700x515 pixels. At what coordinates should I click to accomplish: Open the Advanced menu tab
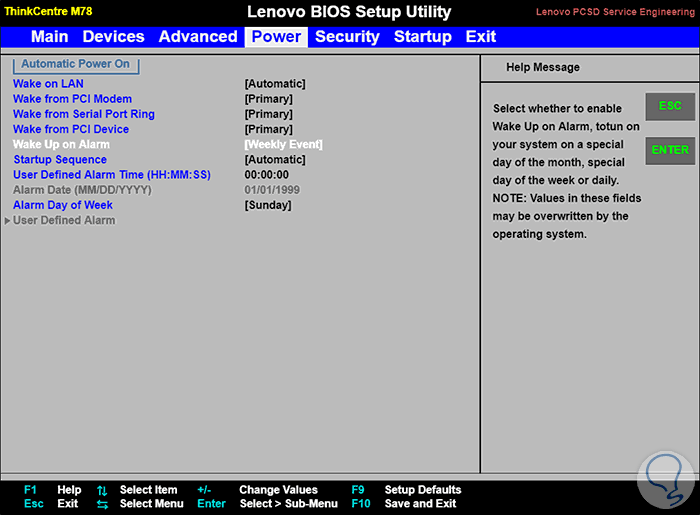coord(198,37)
